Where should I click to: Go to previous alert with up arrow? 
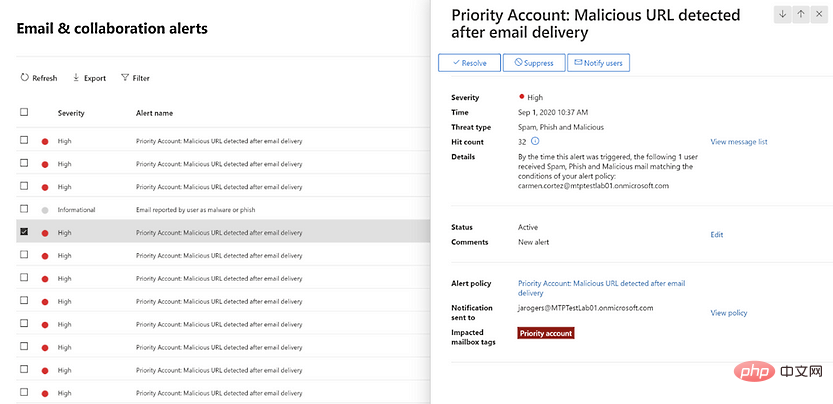click(801, 14)
